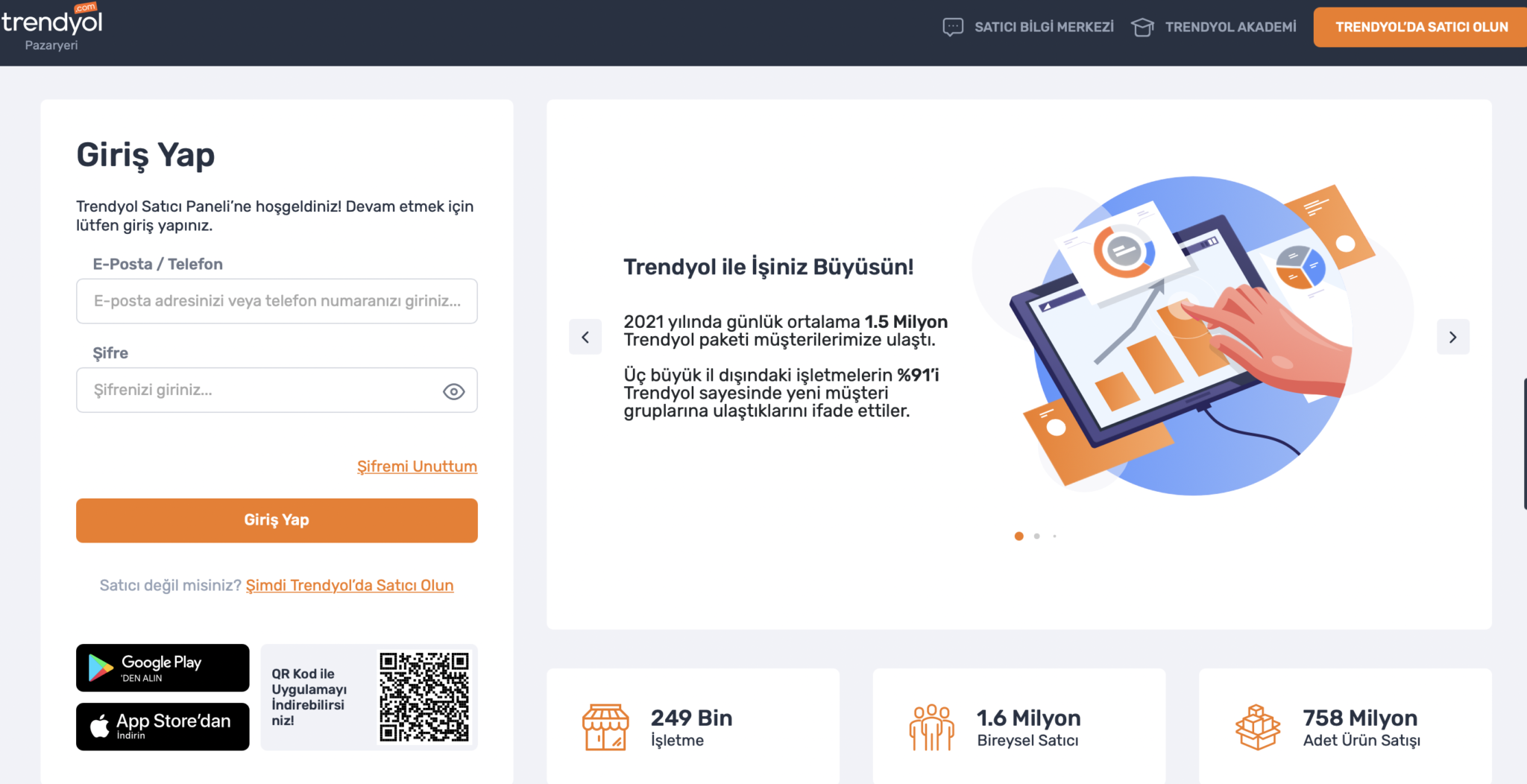1527x784 pixels.
Task: Click the orange Trendyol'da Satıcı Olun button
Action: 1419,27
